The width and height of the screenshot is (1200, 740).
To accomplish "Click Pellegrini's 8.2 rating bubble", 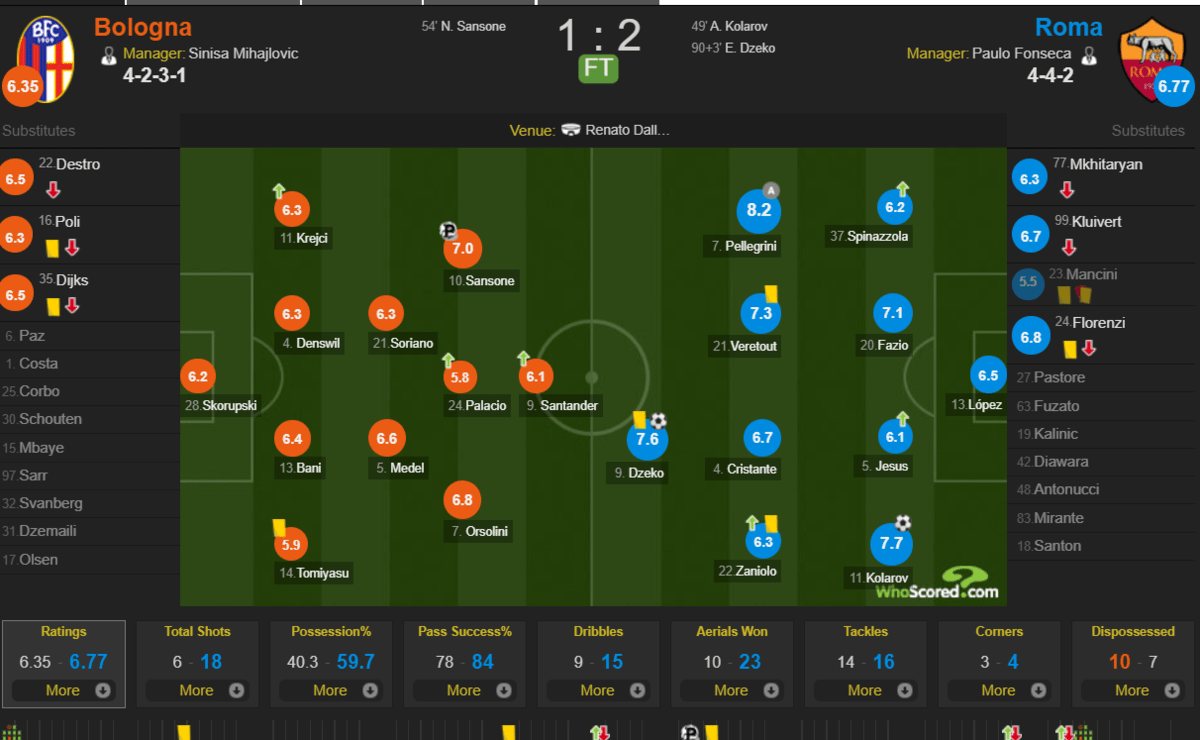I will [x=759, y=210].
